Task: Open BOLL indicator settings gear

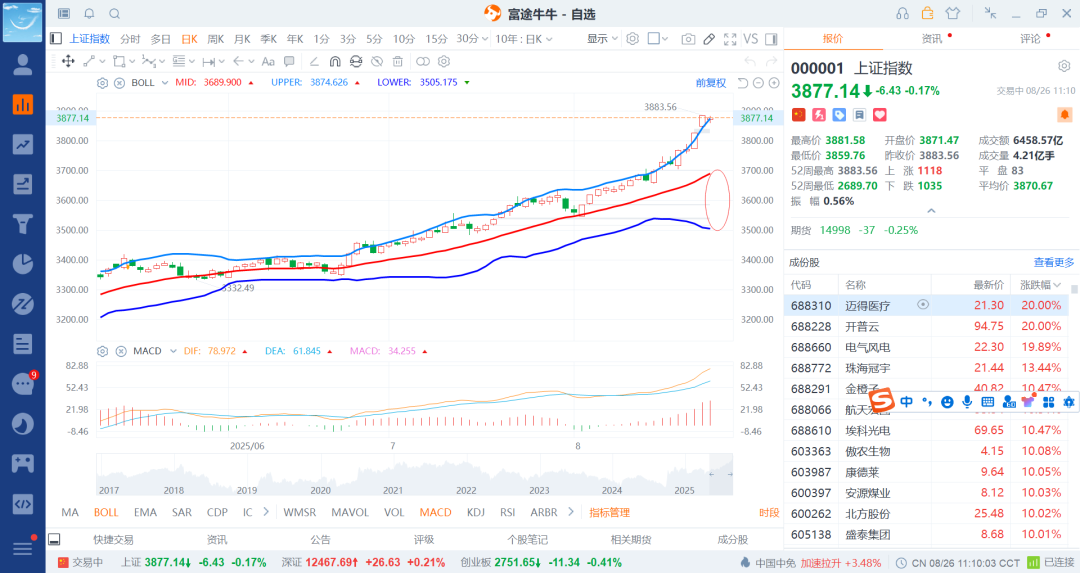Action: 102,83
